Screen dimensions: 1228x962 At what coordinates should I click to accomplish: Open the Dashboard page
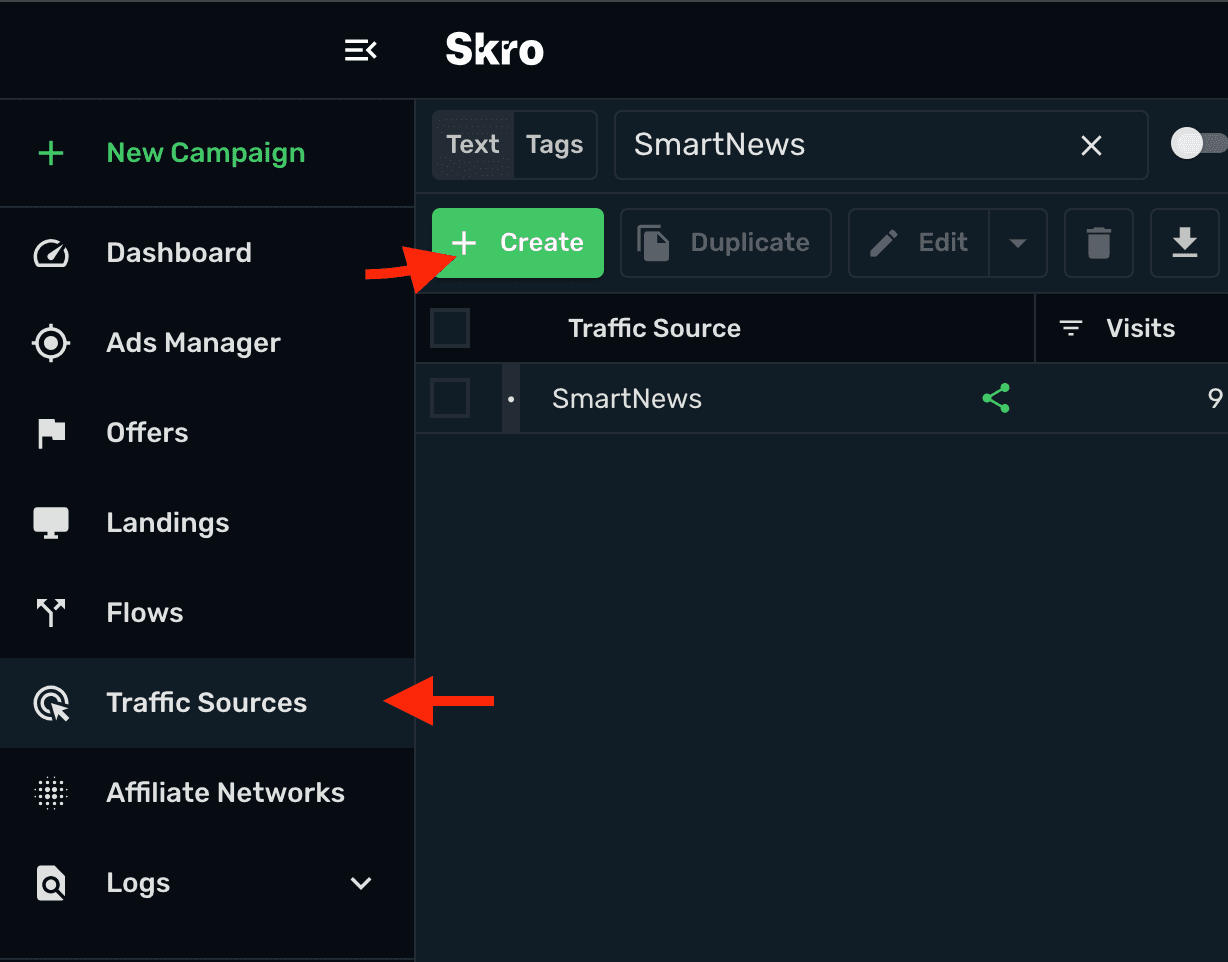pyautogui.click(x=179, y=253)
